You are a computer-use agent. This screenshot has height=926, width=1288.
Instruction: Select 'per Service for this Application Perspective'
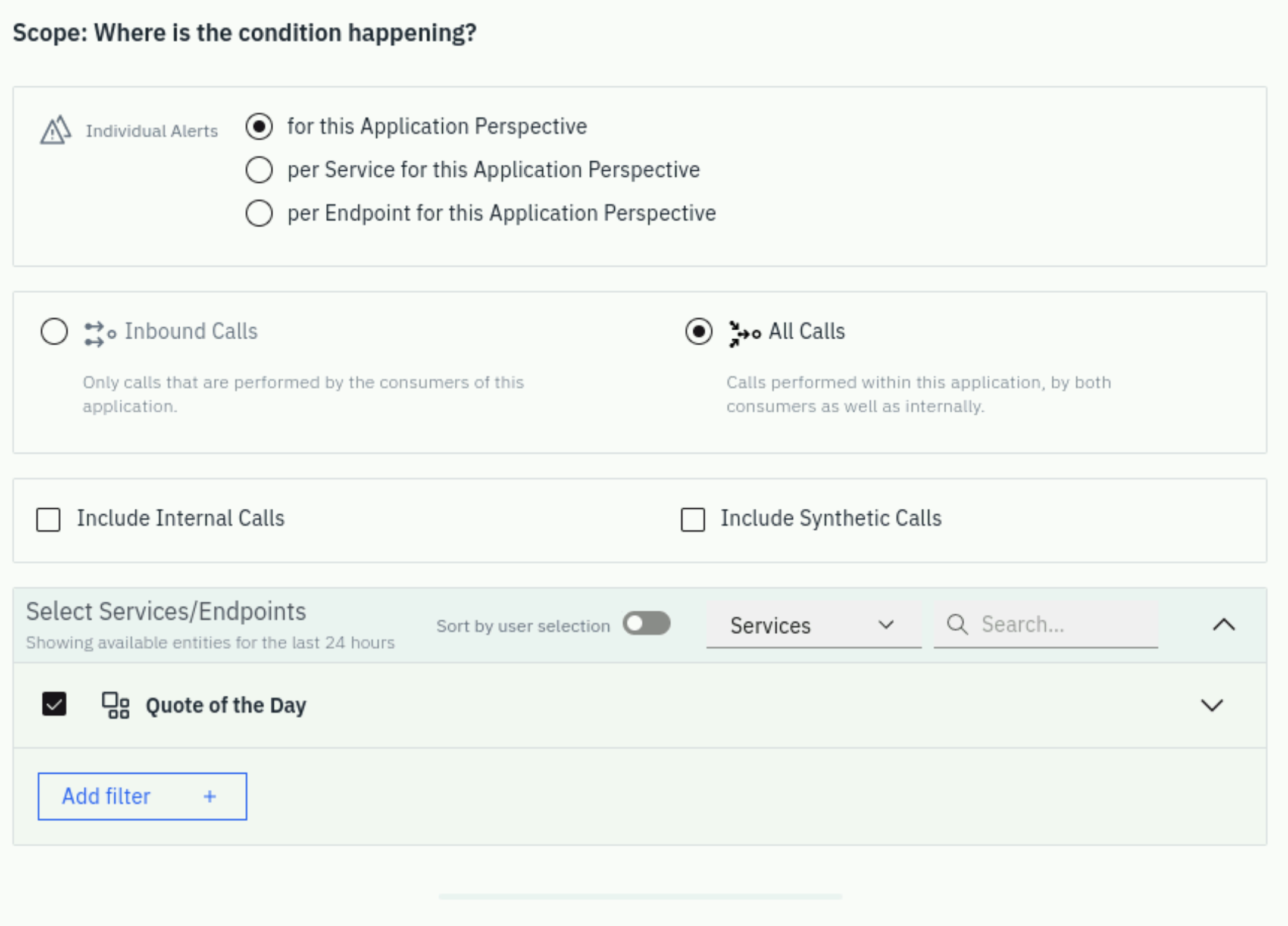click(x=259, y=170)
